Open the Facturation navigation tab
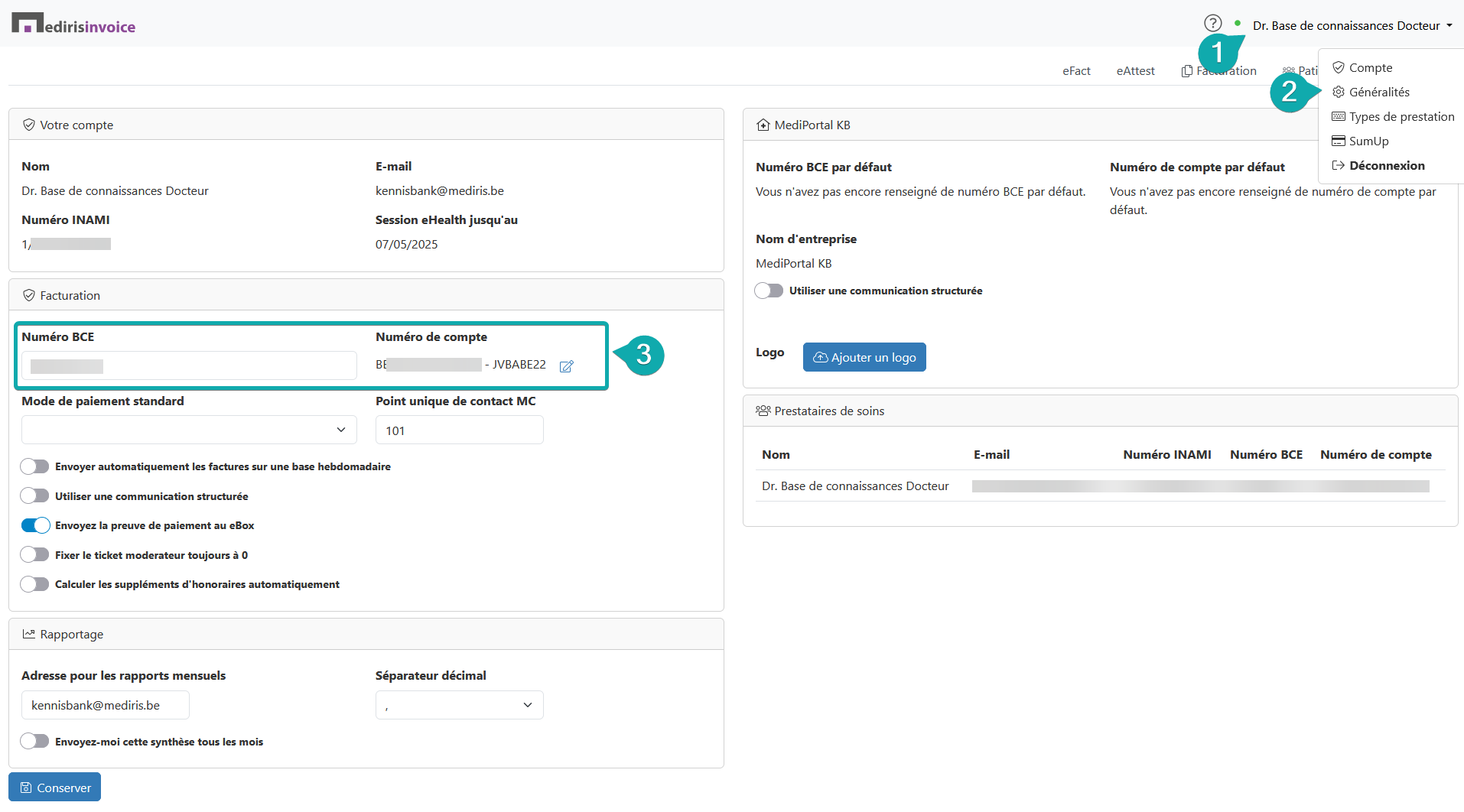The height and width of the screenshot is (812, 1464). click(x=1219, y=71)
